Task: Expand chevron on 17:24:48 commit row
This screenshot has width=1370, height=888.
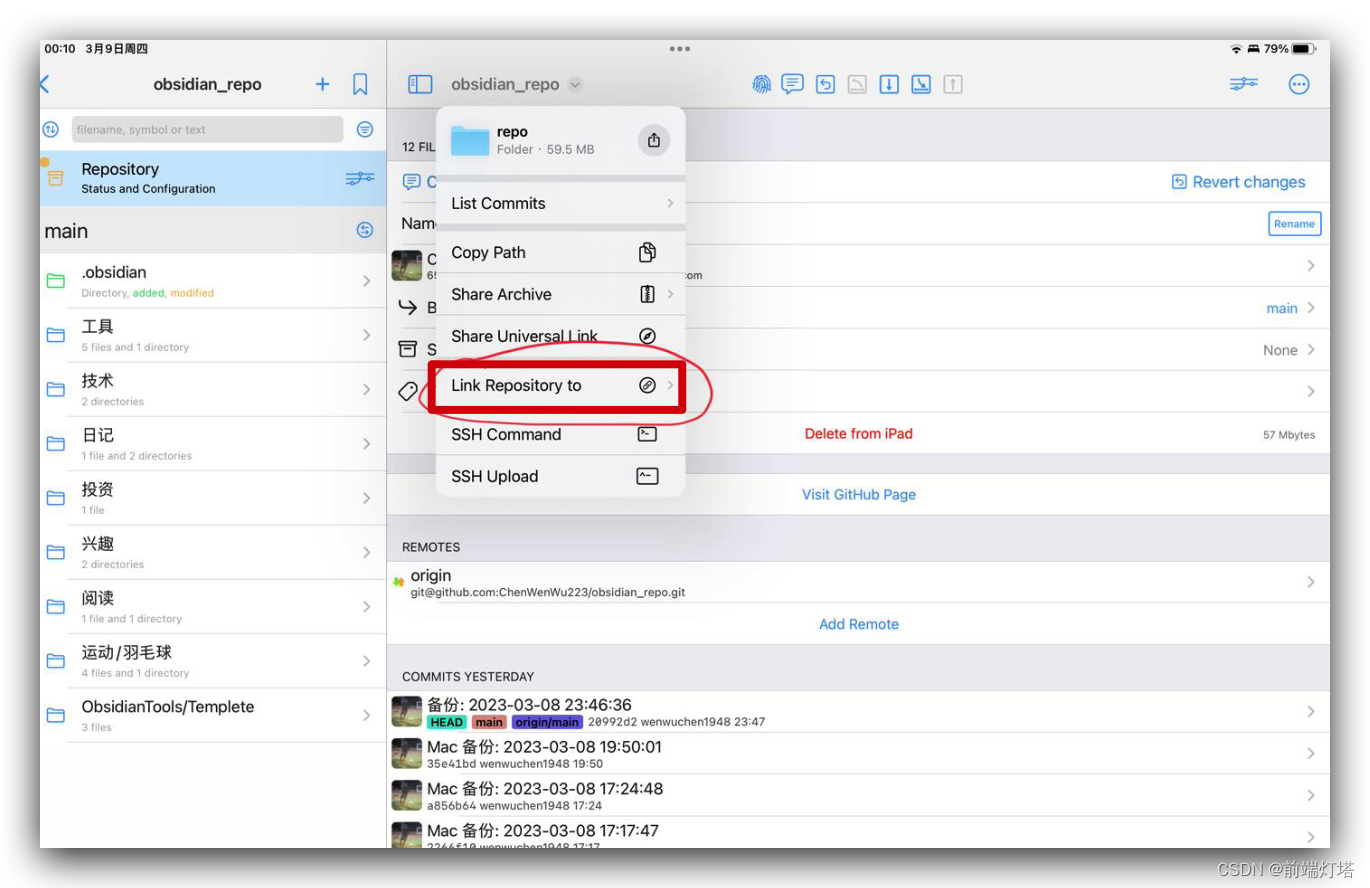Action: (1310, 795)
